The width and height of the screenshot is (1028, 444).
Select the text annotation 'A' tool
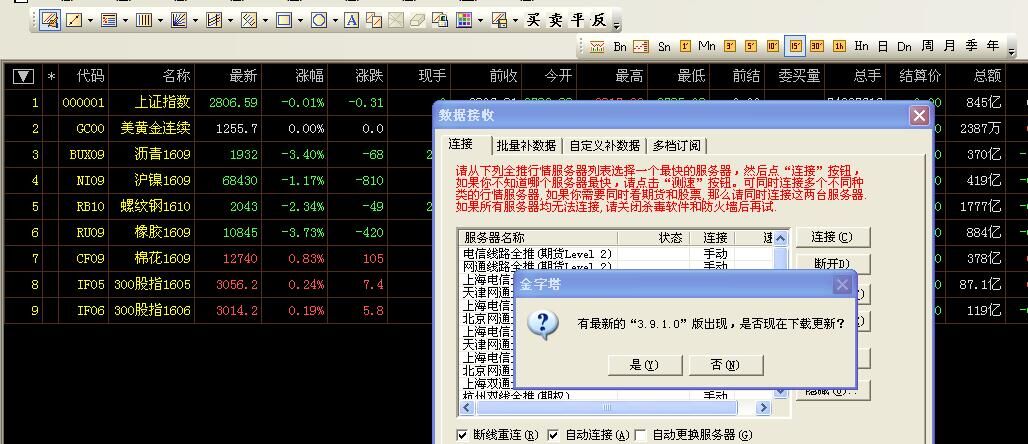click(351, 20)
